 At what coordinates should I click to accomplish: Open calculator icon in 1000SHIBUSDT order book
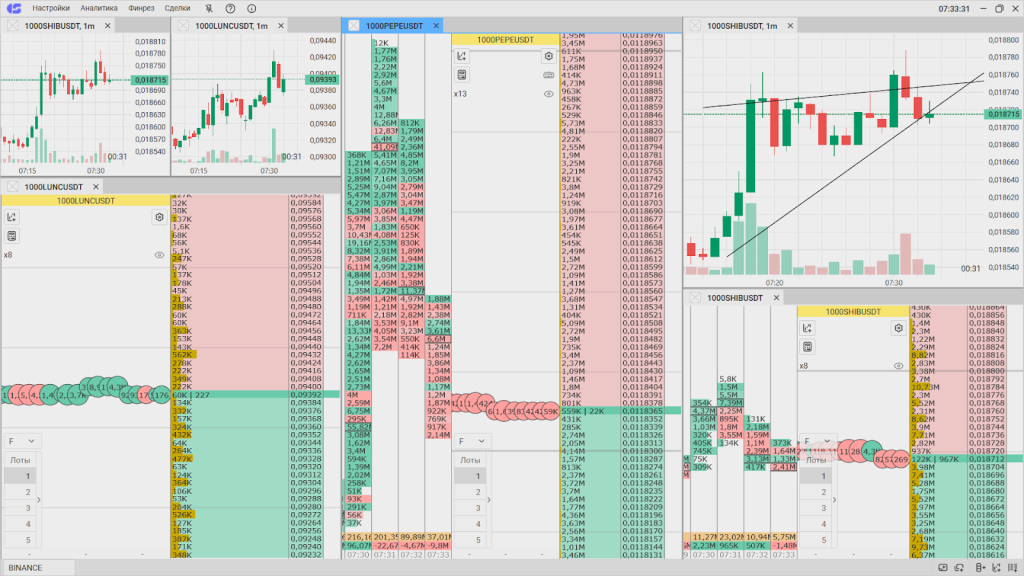(808, 347)
